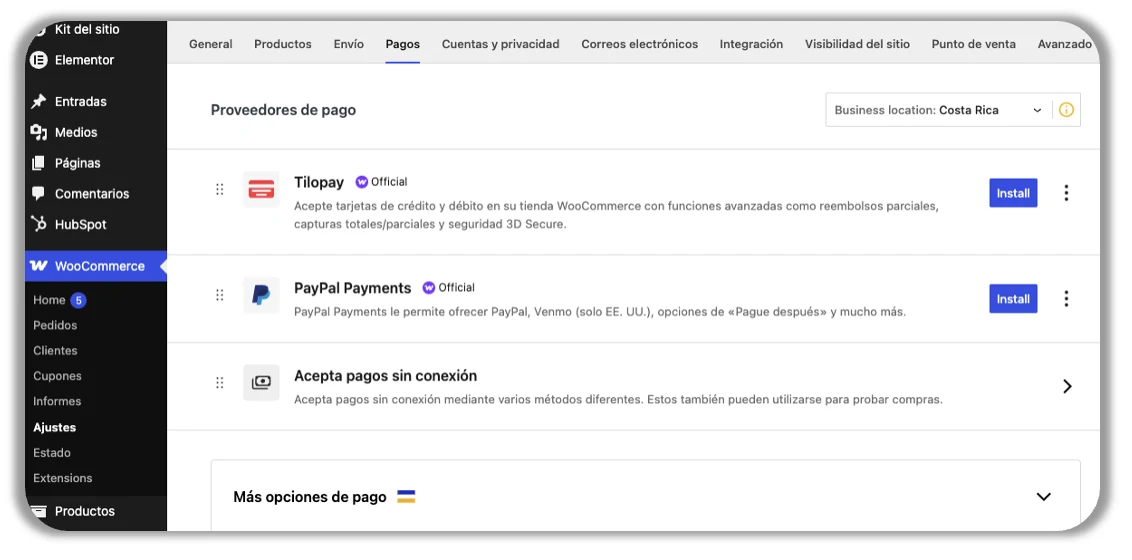Screen dimensions: 1132x560
Task: Click the PayPal logo icon
Action: click(261, 294)
